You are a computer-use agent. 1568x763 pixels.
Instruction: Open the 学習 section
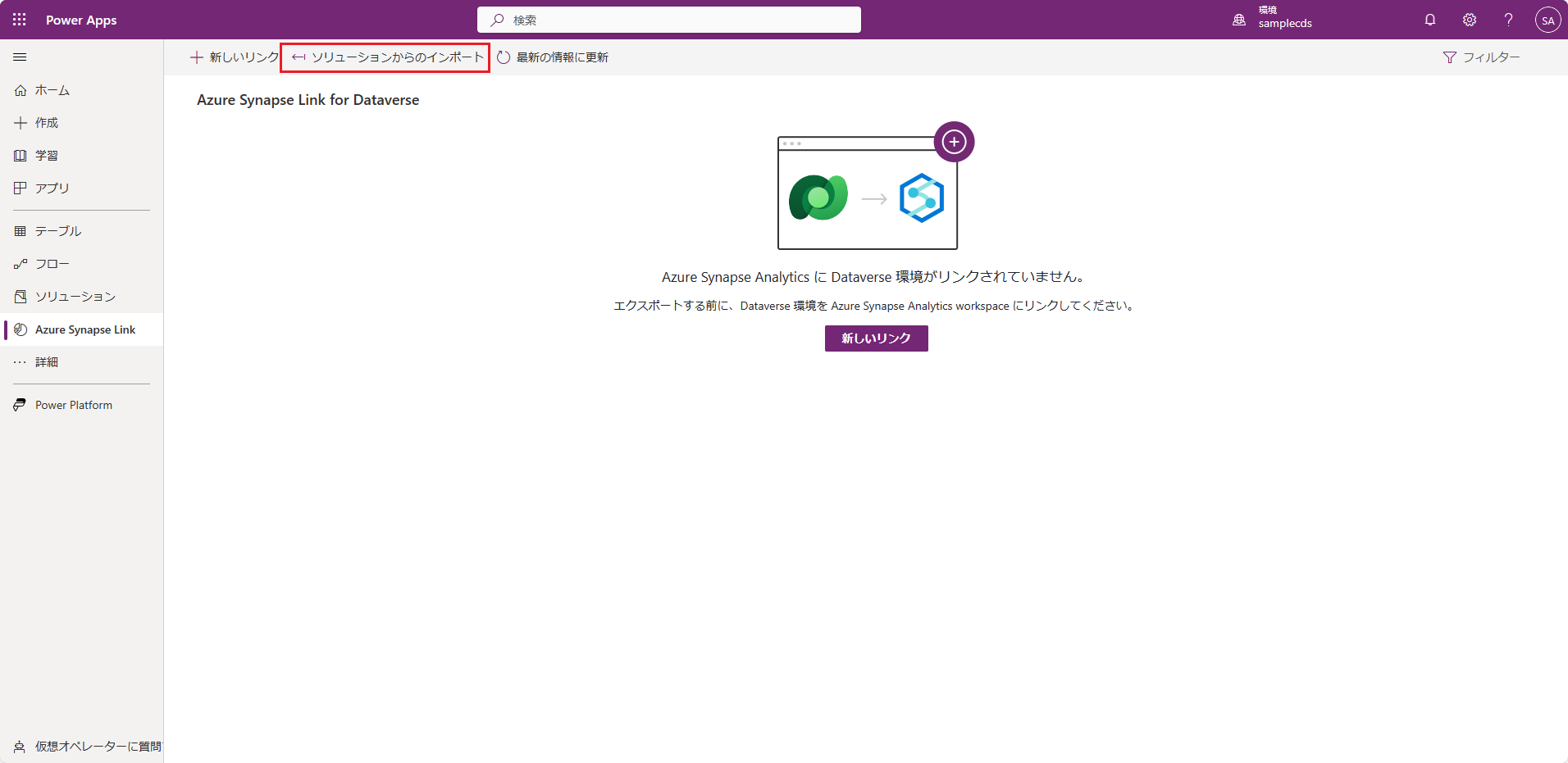click(47, 155)
